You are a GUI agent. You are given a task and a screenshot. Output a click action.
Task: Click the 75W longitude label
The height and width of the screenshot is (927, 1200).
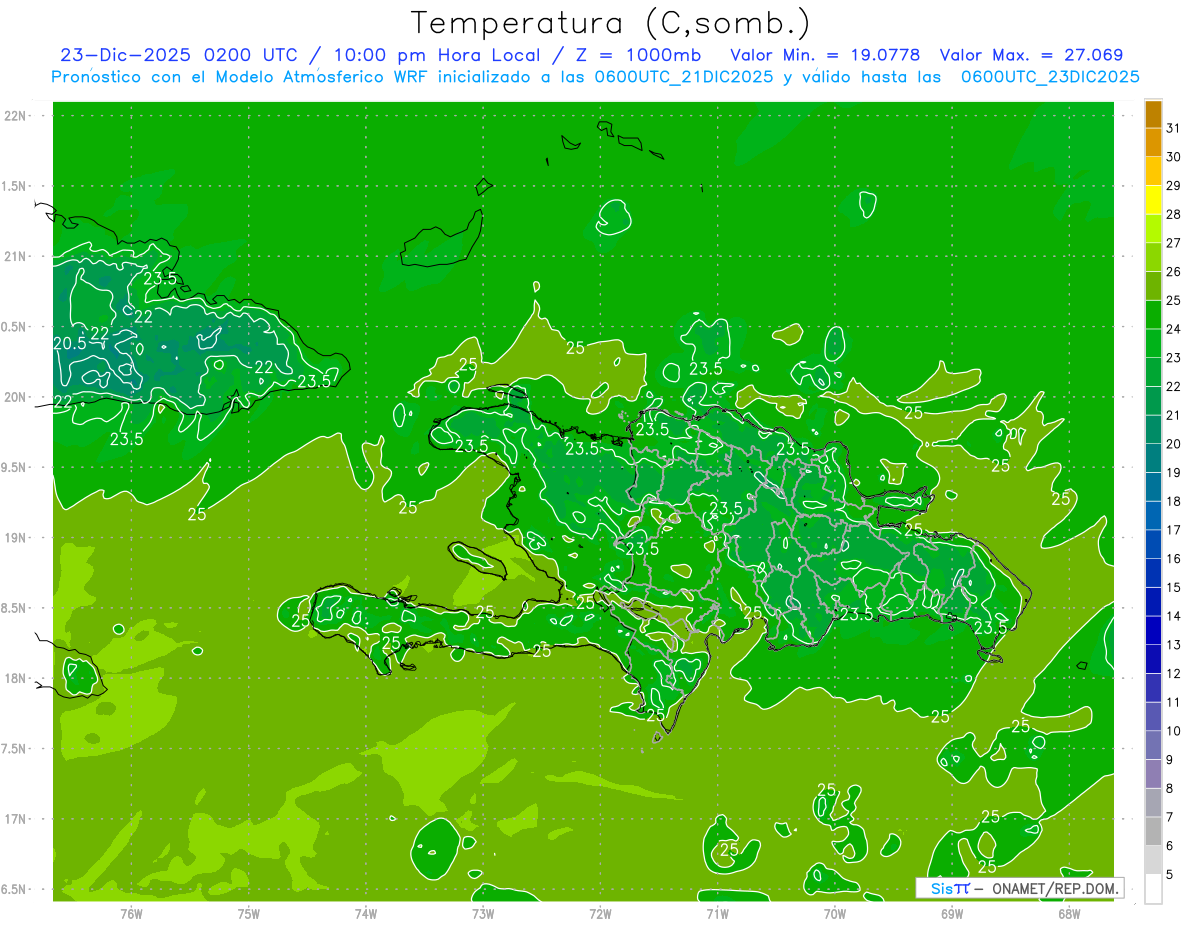tap(249, 914)
